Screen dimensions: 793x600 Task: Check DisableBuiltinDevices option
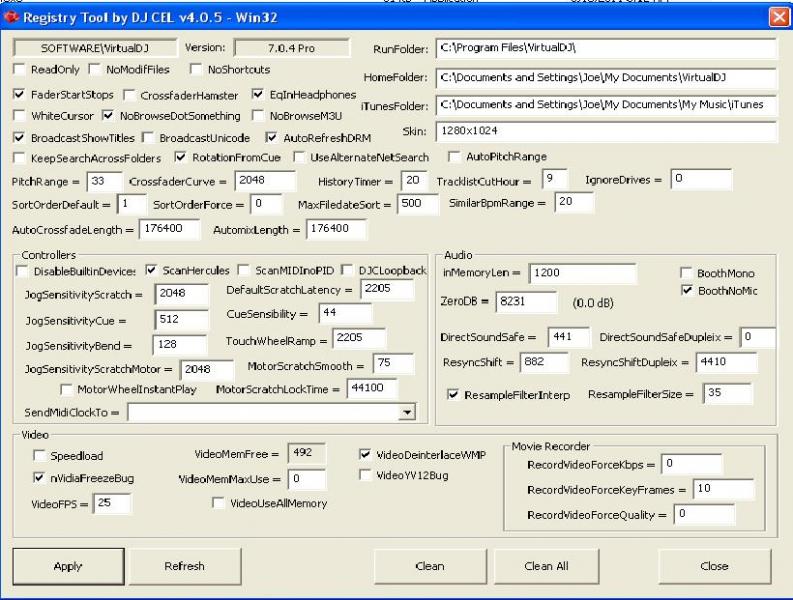point(22,271)
